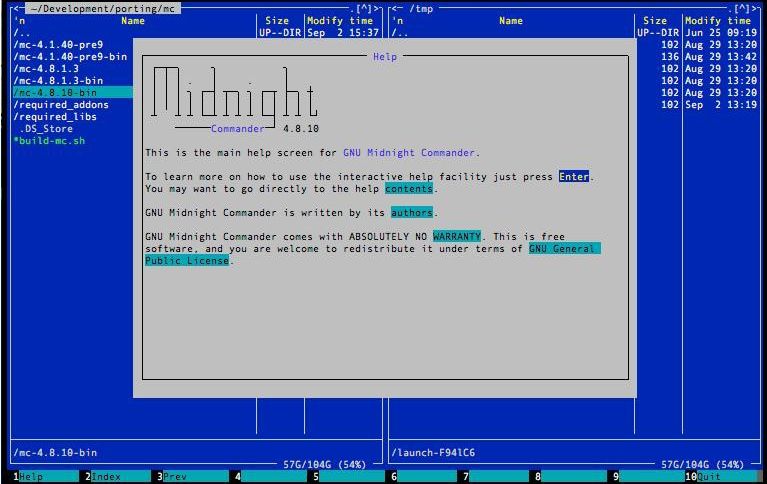The image size is (767, 484).
Task: Click the empty function key 6 slot
Action: 424,477
